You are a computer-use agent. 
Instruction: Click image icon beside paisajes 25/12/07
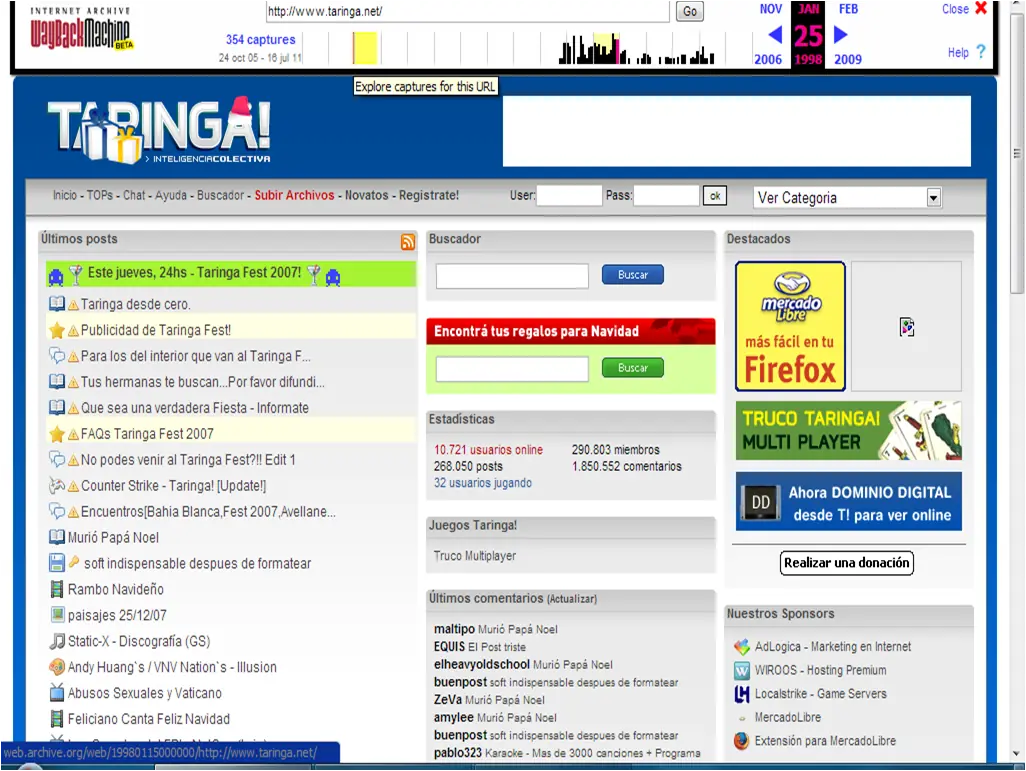tap(57, 615)
